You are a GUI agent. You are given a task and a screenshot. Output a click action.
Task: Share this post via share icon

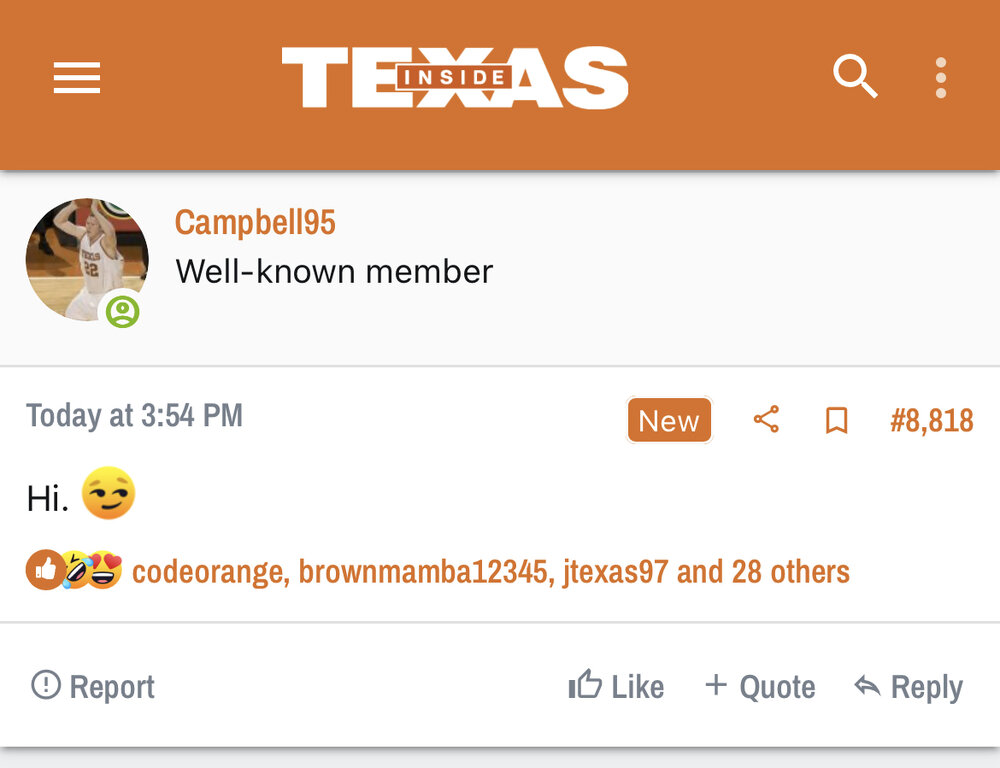[x=766, y=420]
